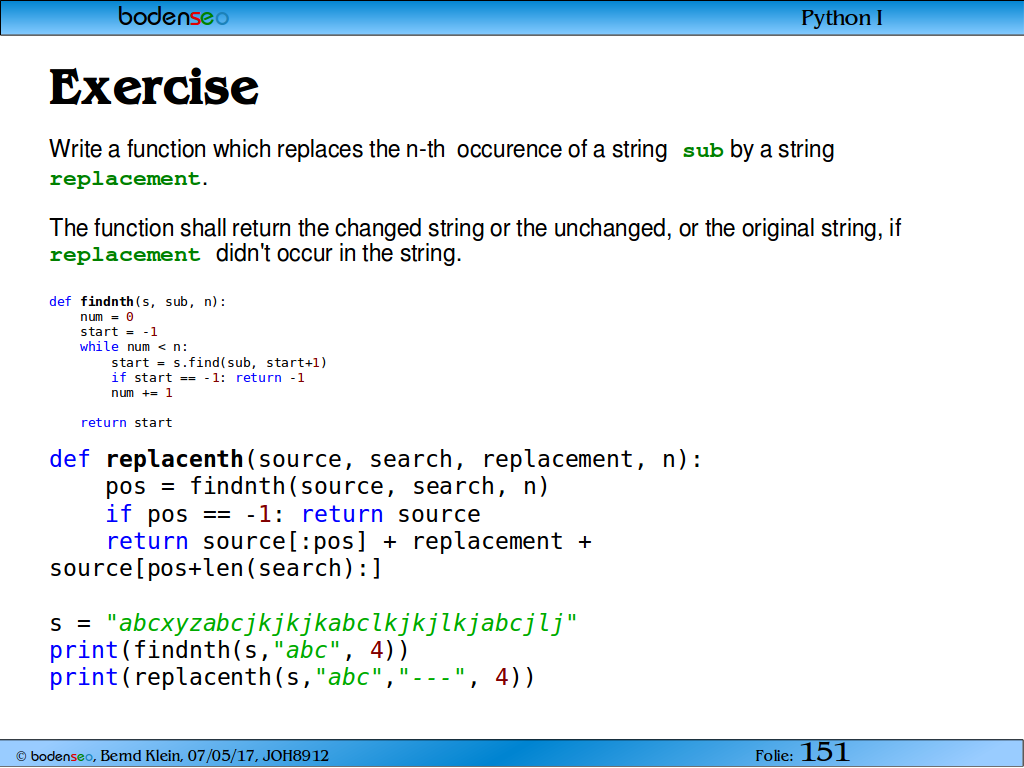Viewport: 1024px width, 768px height.
Task: Click the "Python I" header title
Action: pos(842,18)
